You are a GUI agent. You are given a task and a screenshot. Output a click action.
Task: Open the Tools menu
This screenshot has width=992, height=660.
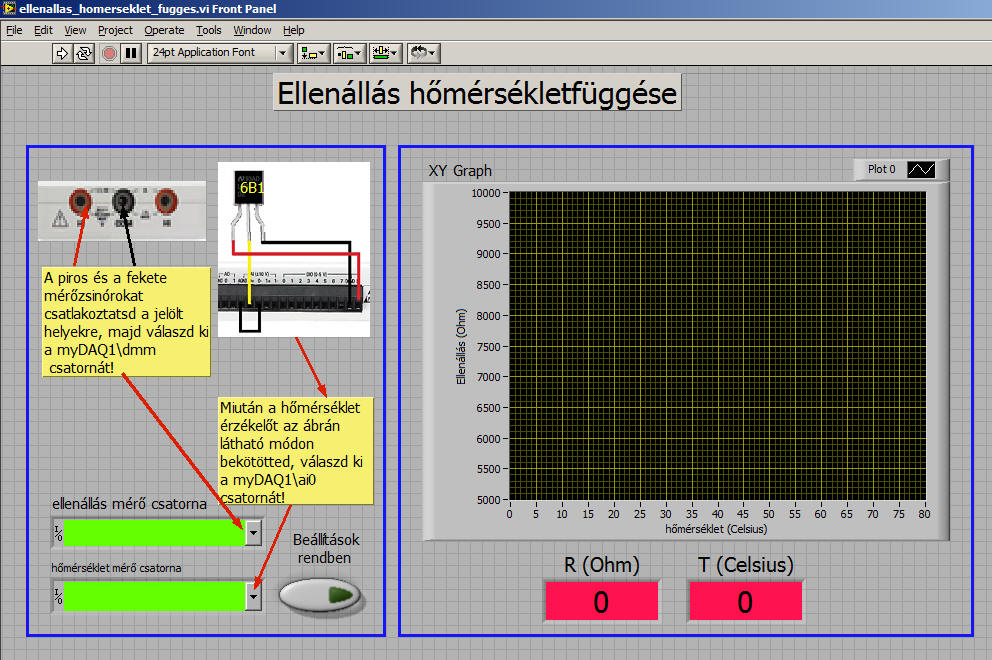tap(209, 30)
